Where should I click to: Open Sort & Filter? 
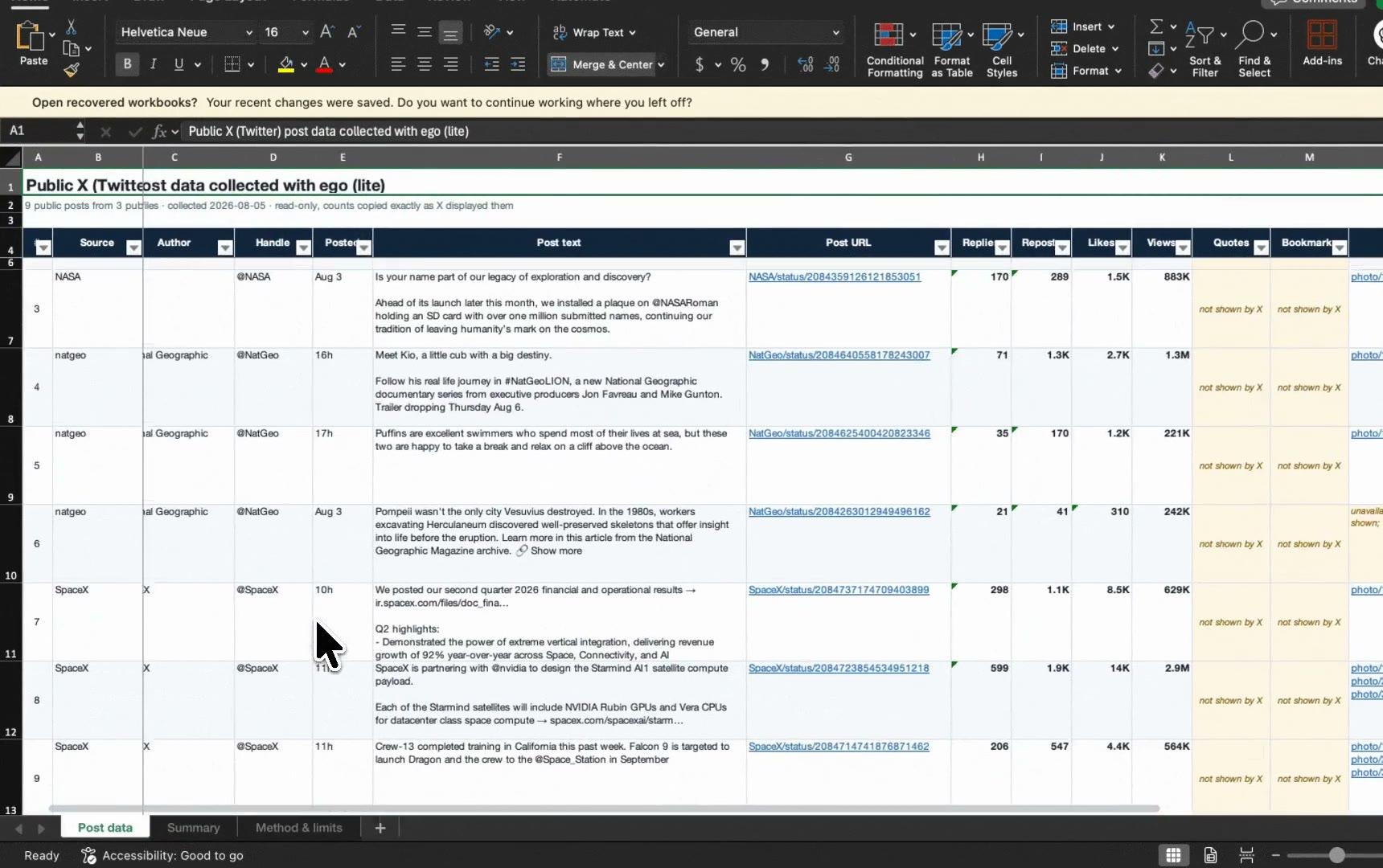pos(1204,50)
